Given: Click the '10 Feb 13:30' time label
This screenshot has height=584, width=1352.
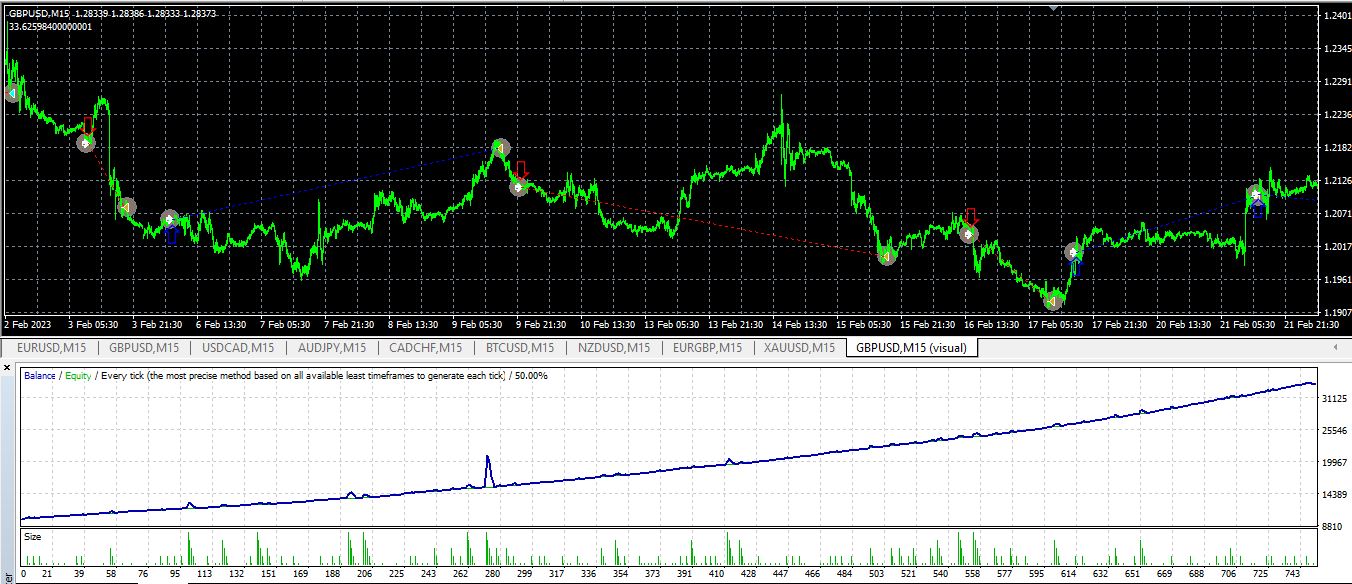Looking at the screenshot, I should 608,325.
